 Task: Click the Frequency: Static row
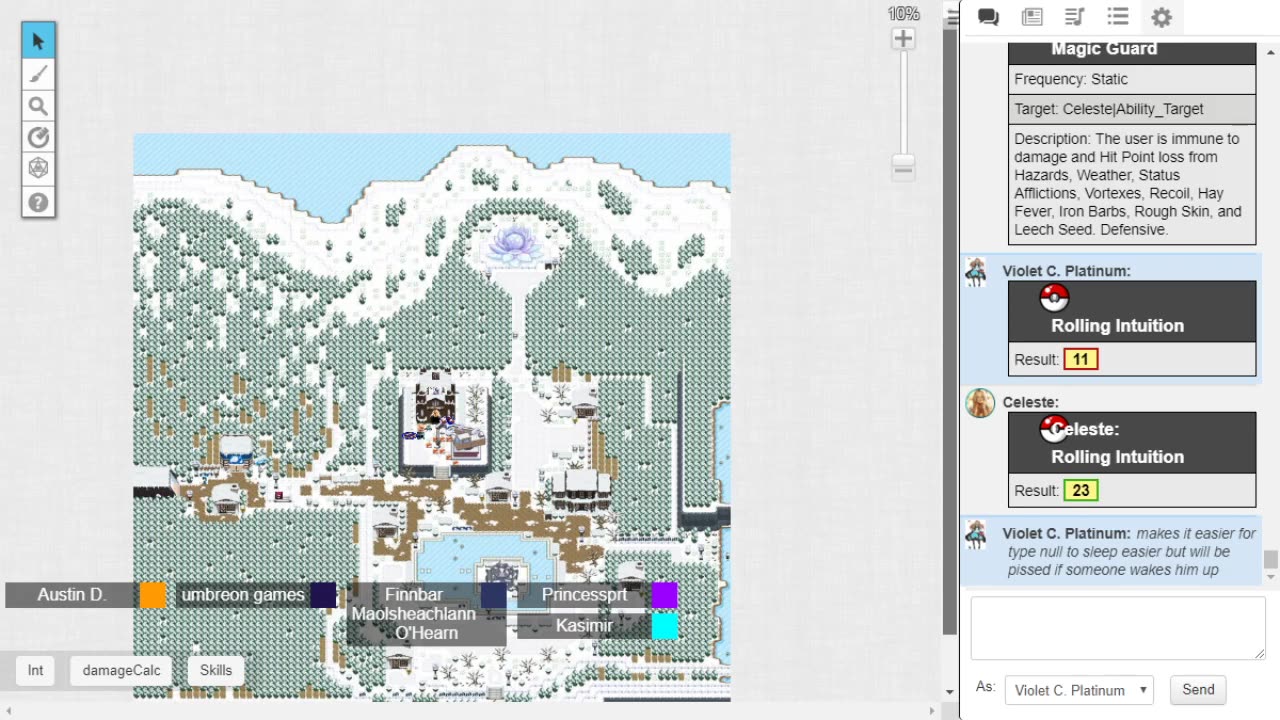click(1132, 79)
